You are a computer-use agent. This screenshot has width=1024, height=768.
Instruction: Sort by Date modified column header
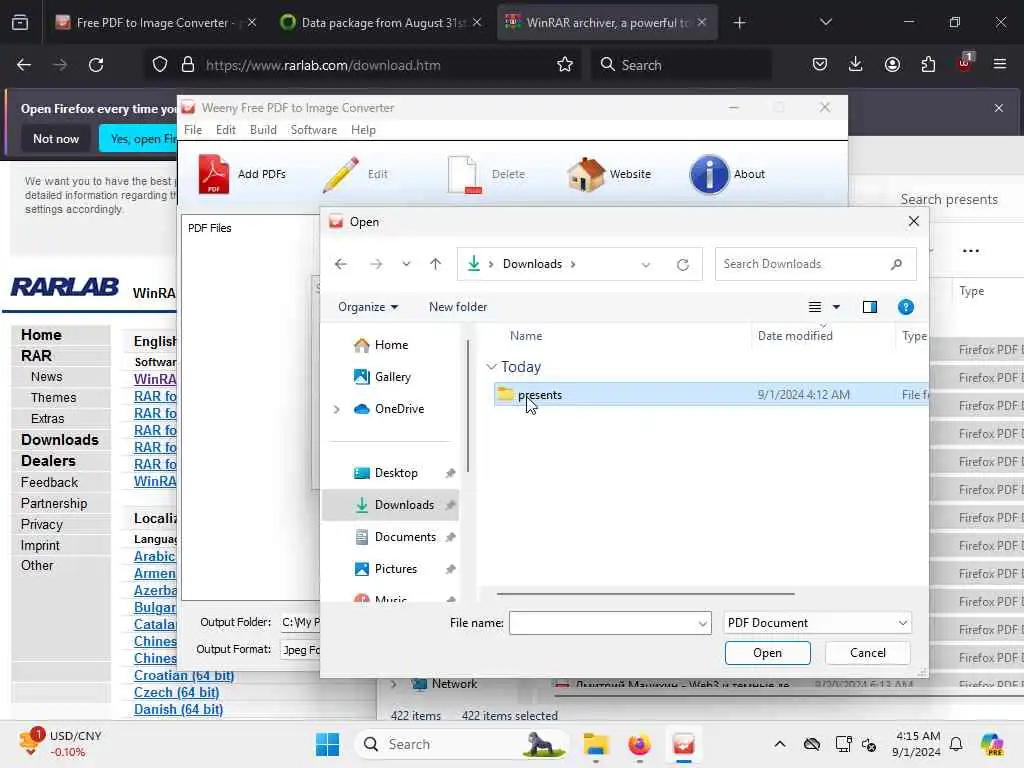[x=795, y=336]
